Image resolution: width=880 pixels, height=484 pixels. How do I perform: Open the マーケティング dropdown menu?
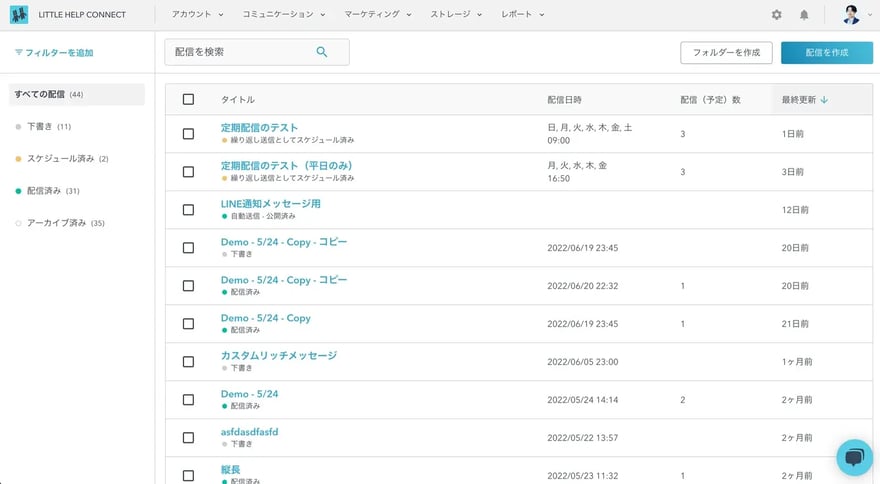[378, 15]
